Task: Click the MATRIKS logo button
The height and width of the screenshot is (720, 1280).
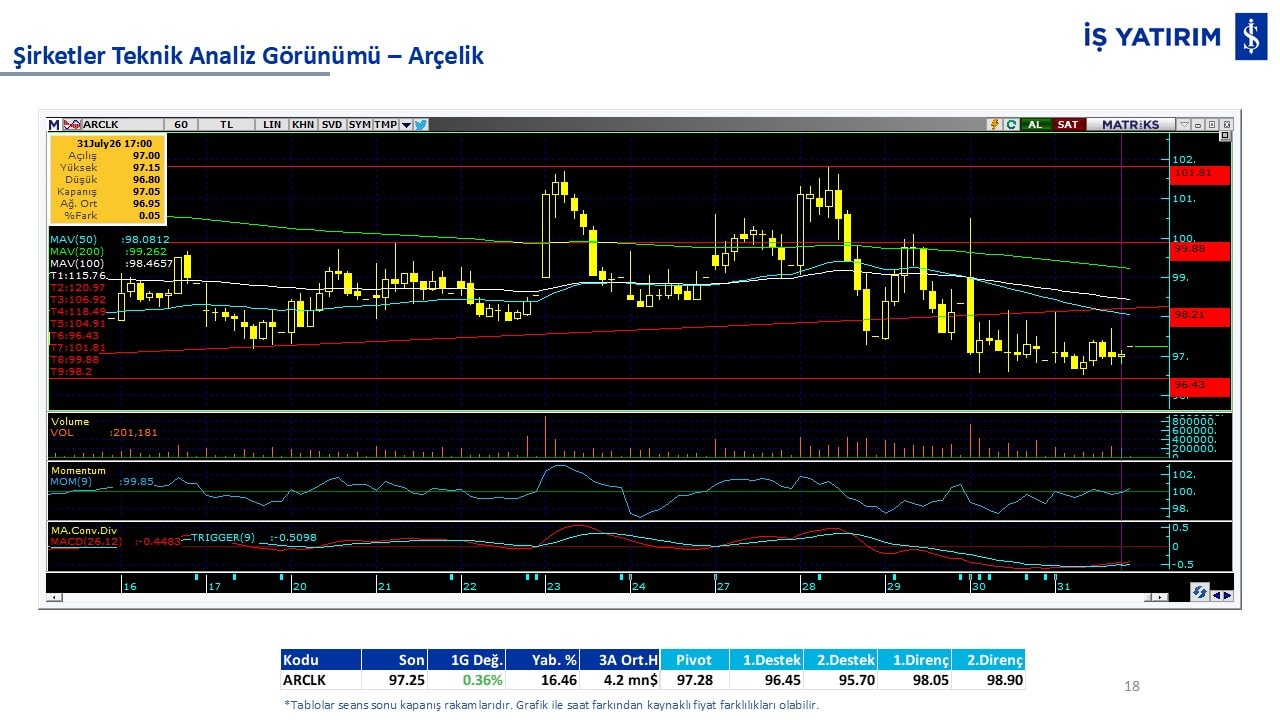Action: tap(1130, 124)
